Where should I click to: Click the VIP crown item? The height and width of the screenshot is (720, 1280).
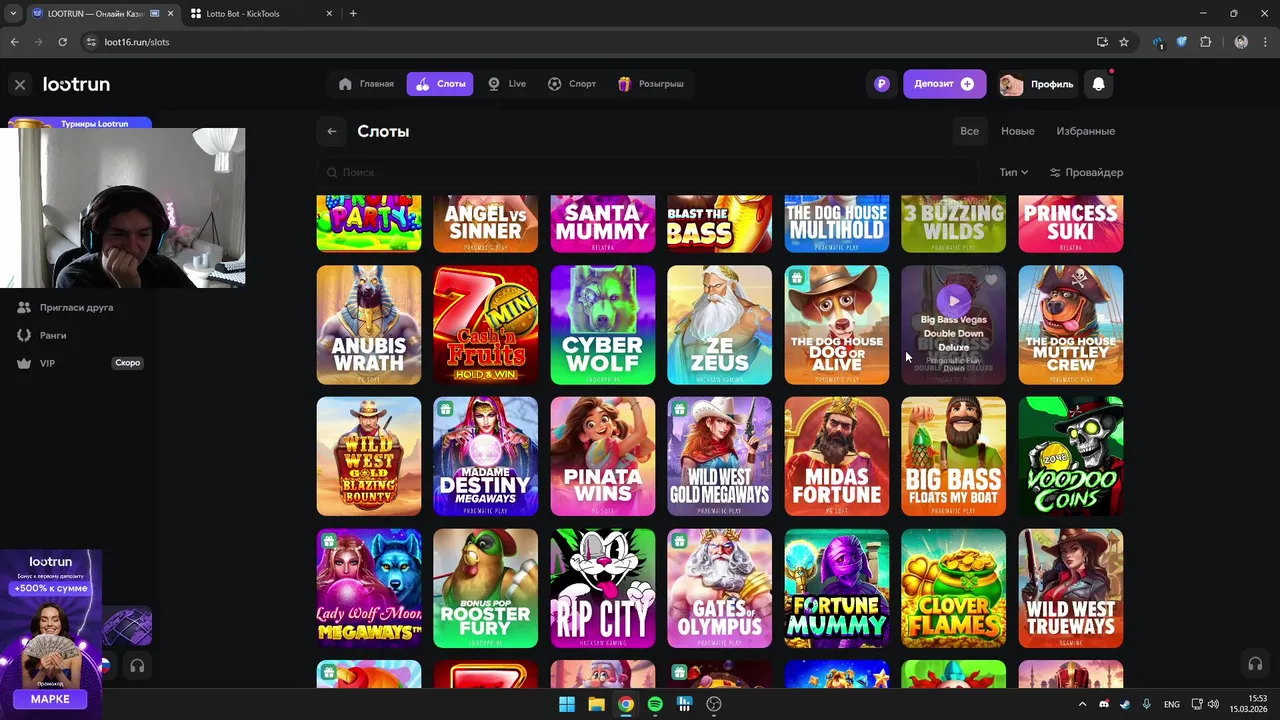(x=35, y=364)
